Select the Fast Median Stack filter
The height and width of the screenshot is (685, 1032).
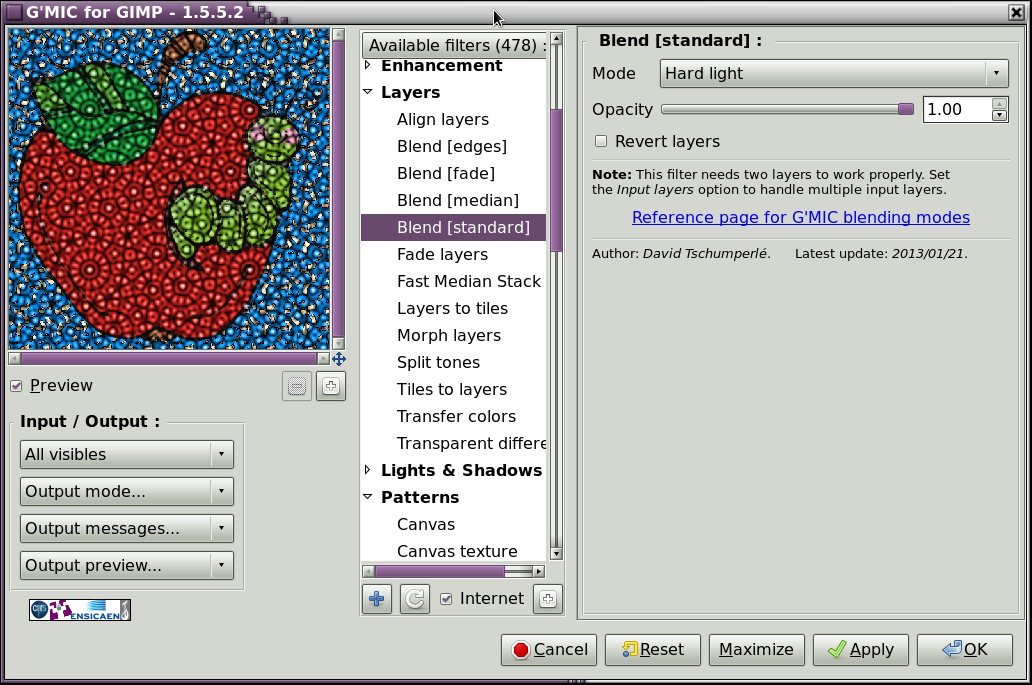point(453,281)
